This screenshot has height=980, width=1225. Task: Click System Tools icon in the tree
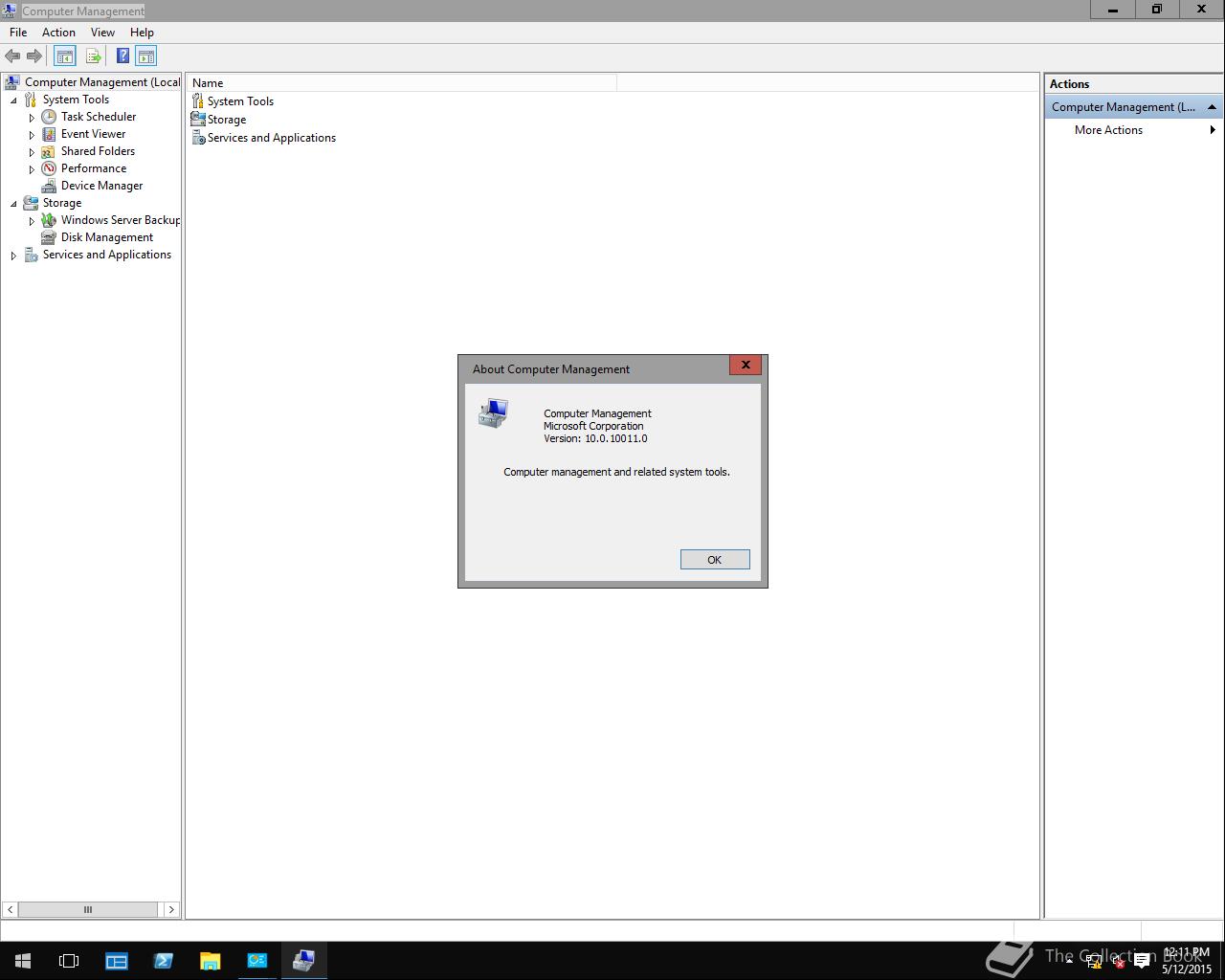pos(31,100)
